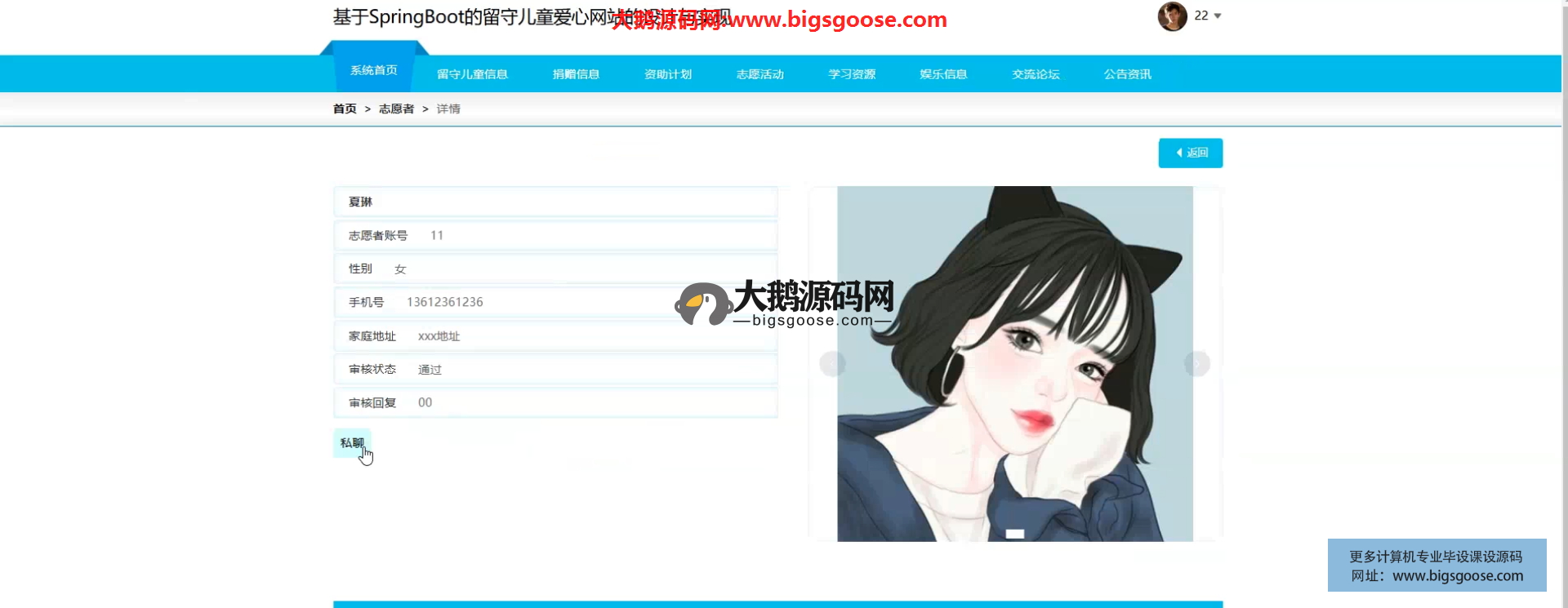The width and height of the screenshot is (1568, 608).
Task: Click 志愿者 breadcrumb link
Action: 396,109
